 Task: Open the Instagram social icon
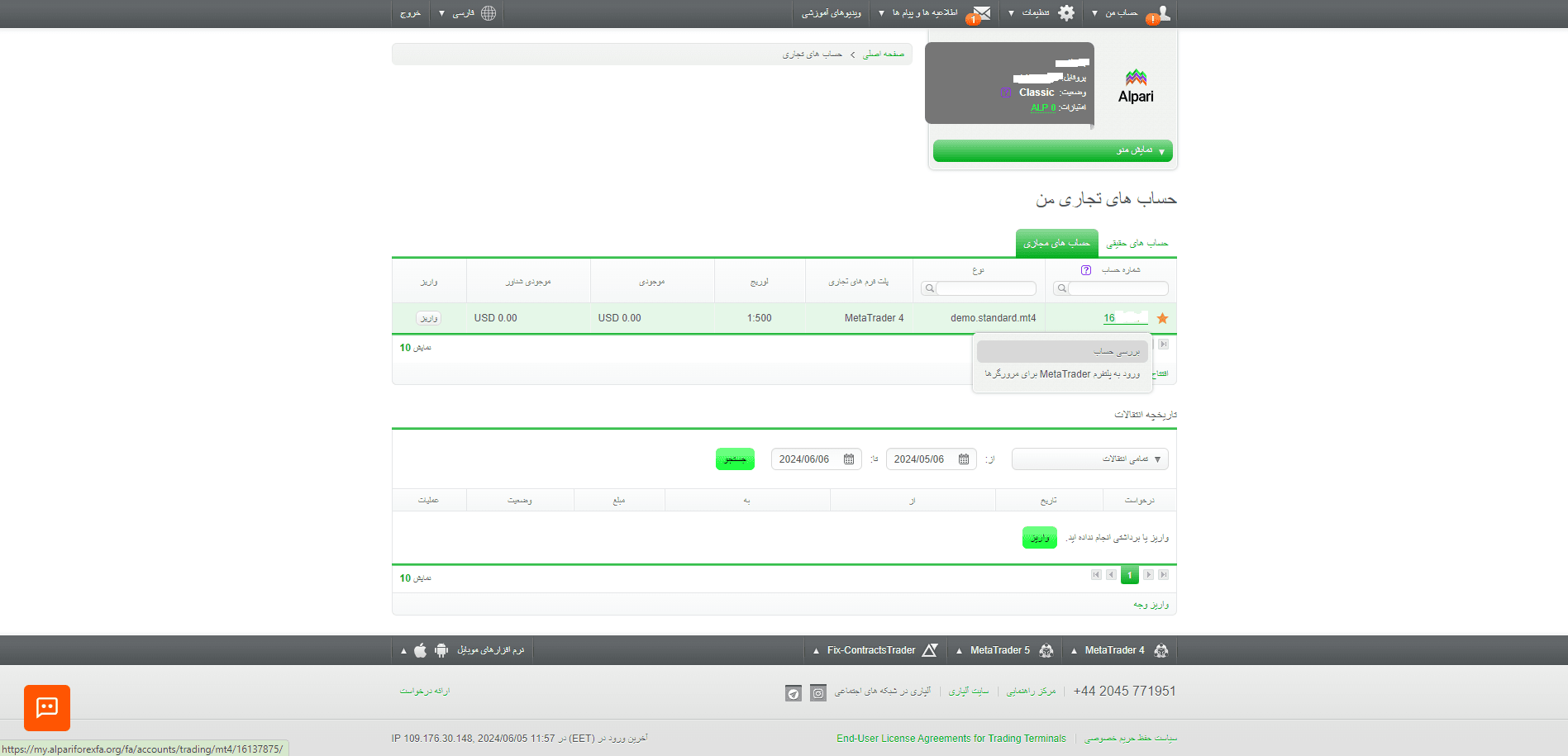(x=818, y=693)
